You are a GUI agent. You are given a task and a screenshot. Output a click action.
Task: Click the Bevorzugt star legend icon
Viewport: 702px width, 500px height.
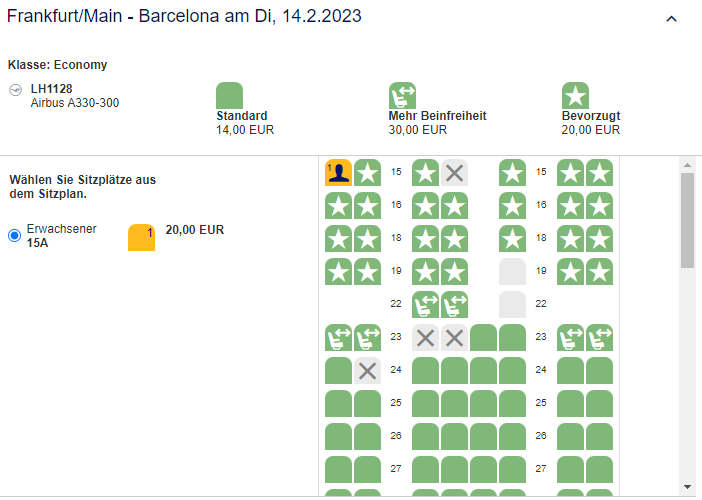[x=575, y=95]
